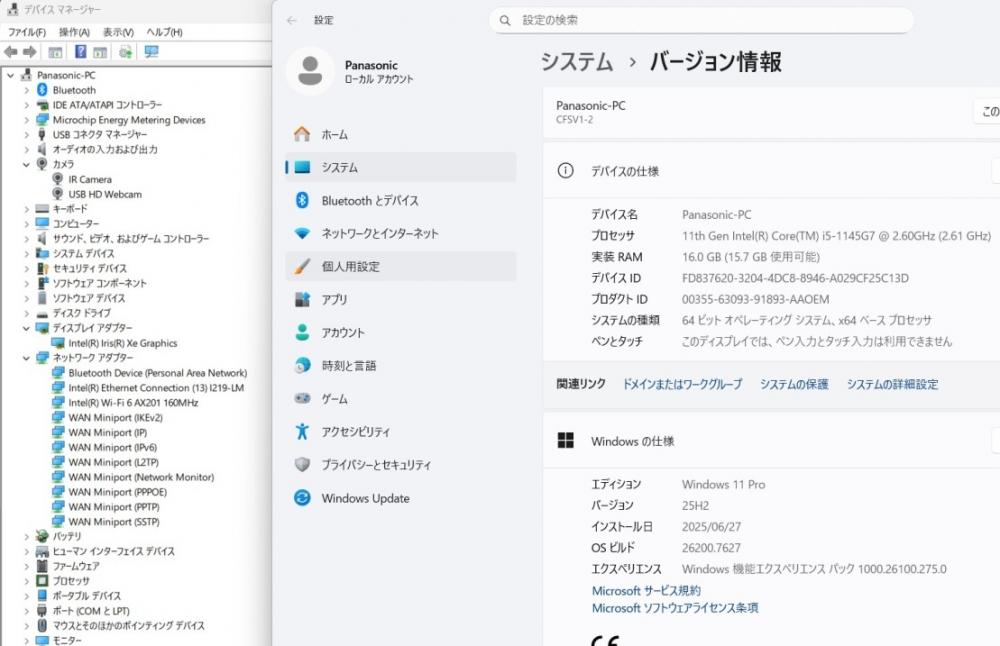
Task: Click the Back arrow in Device Manager toolbar
Action: click(11, 52)
